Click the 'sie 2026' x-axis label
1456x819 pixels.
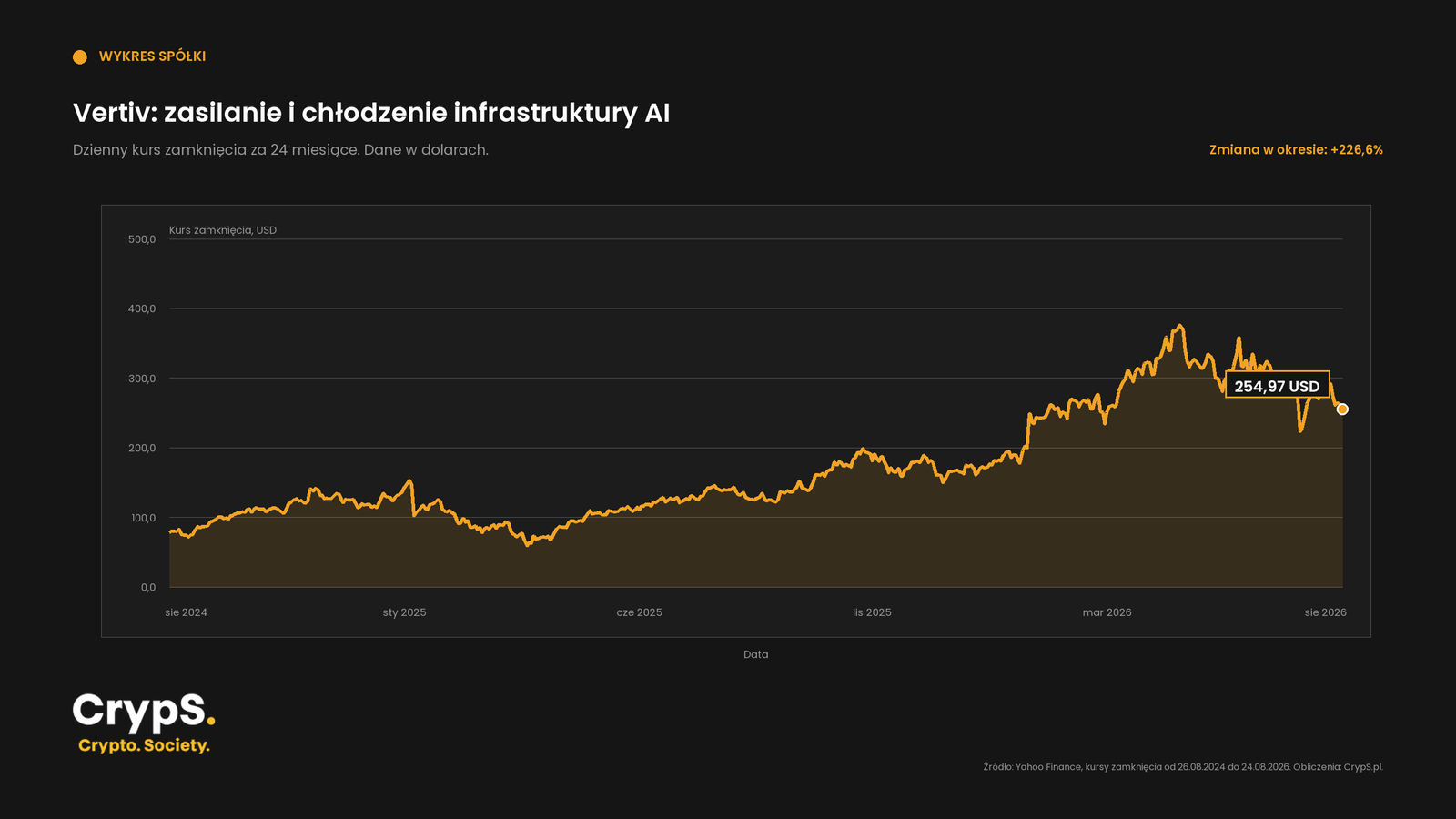[x=1325, y=612]
